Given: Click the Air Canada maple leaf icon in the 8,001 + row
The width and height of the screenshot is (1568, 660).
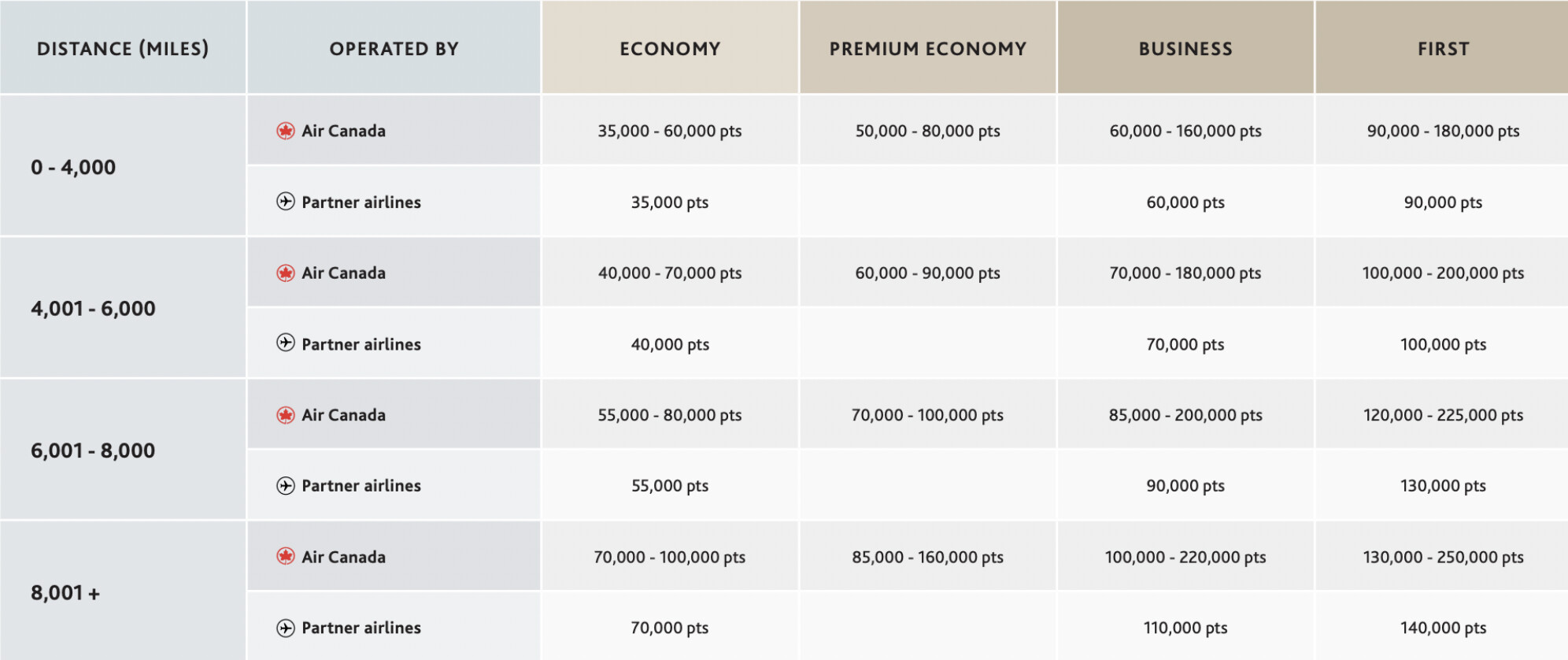Looking at the screenshot, I should (x=286, y=556).
